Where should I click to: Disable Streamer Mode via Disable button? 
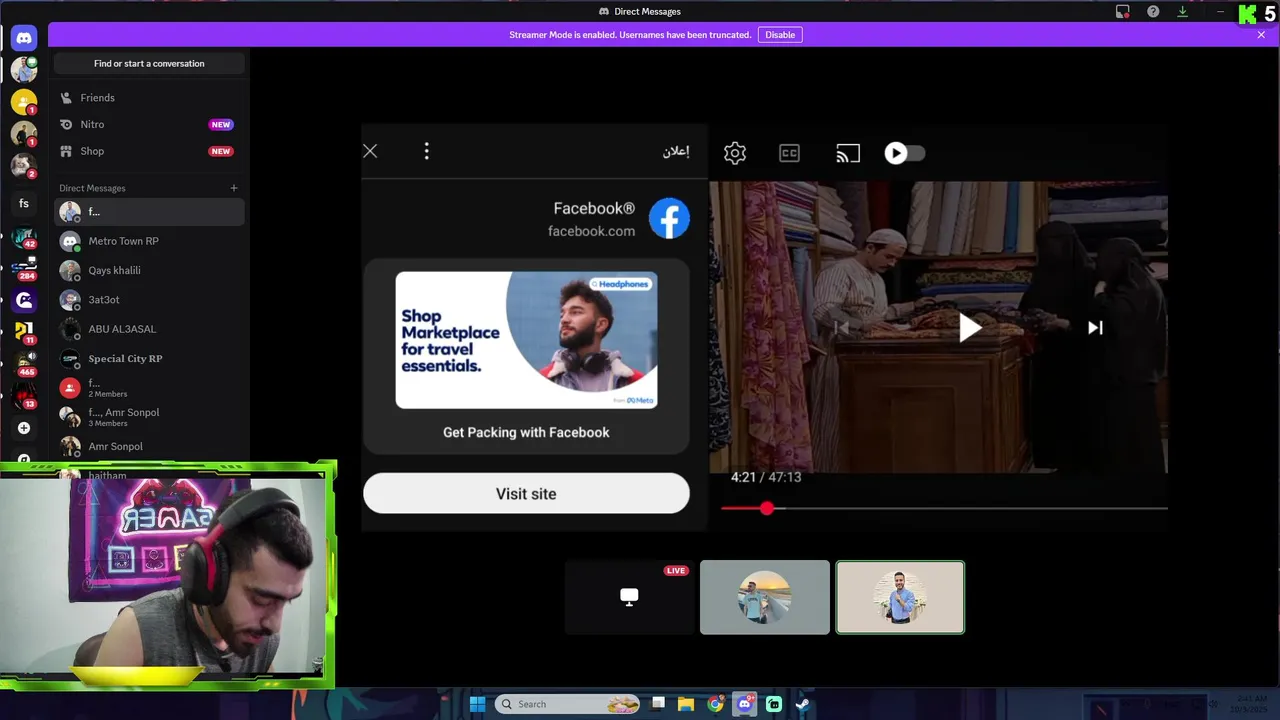[x=780, y=35]
